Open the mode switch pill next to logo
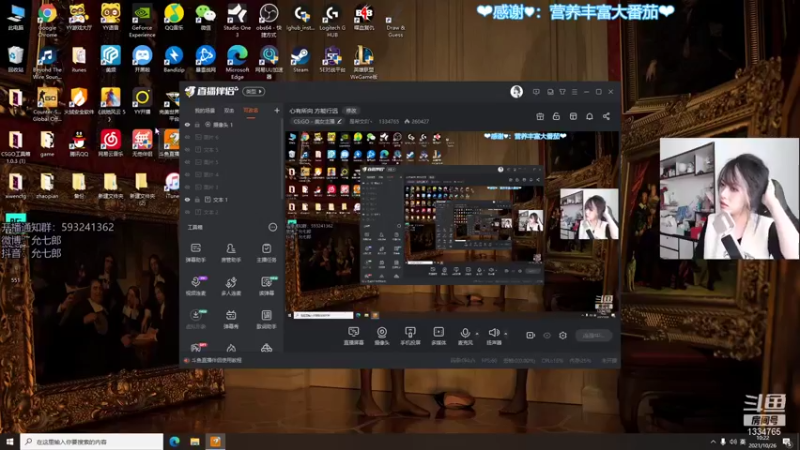 coord(254,91)
